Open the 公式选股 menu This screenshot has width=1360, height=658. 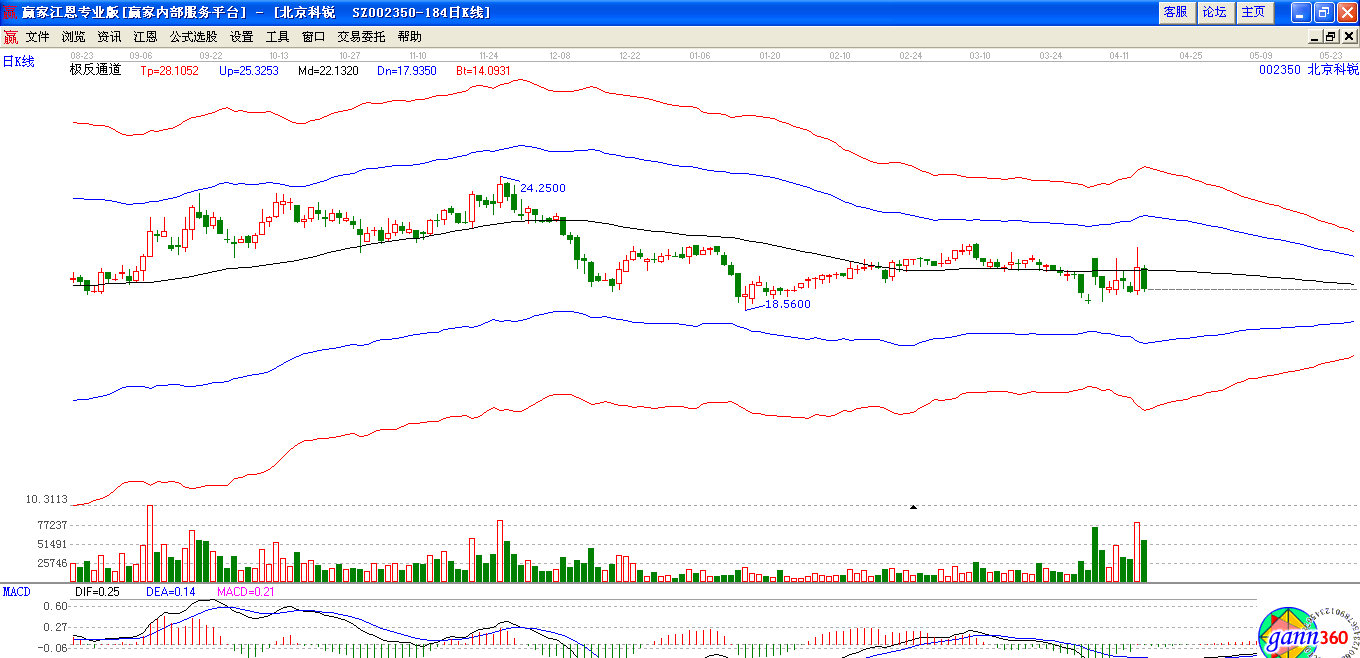(x=193, y=37)
